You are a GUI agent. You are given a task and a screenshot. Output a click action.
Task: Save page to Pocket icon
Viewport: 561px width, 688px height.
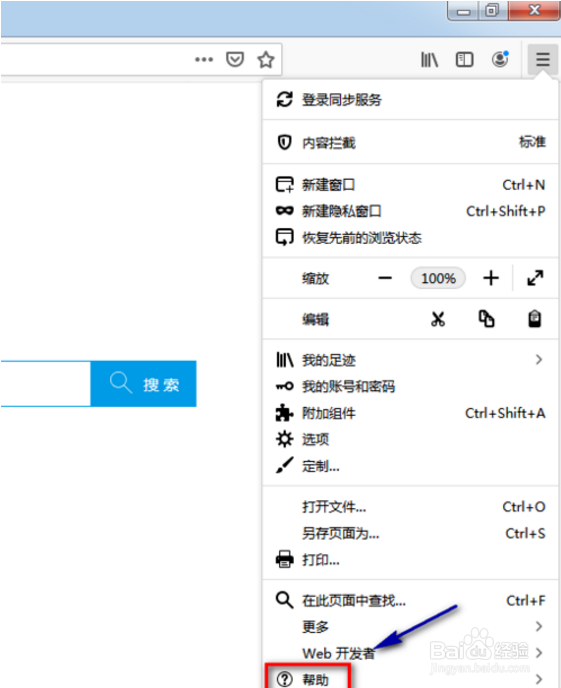(x=235, y=59)
